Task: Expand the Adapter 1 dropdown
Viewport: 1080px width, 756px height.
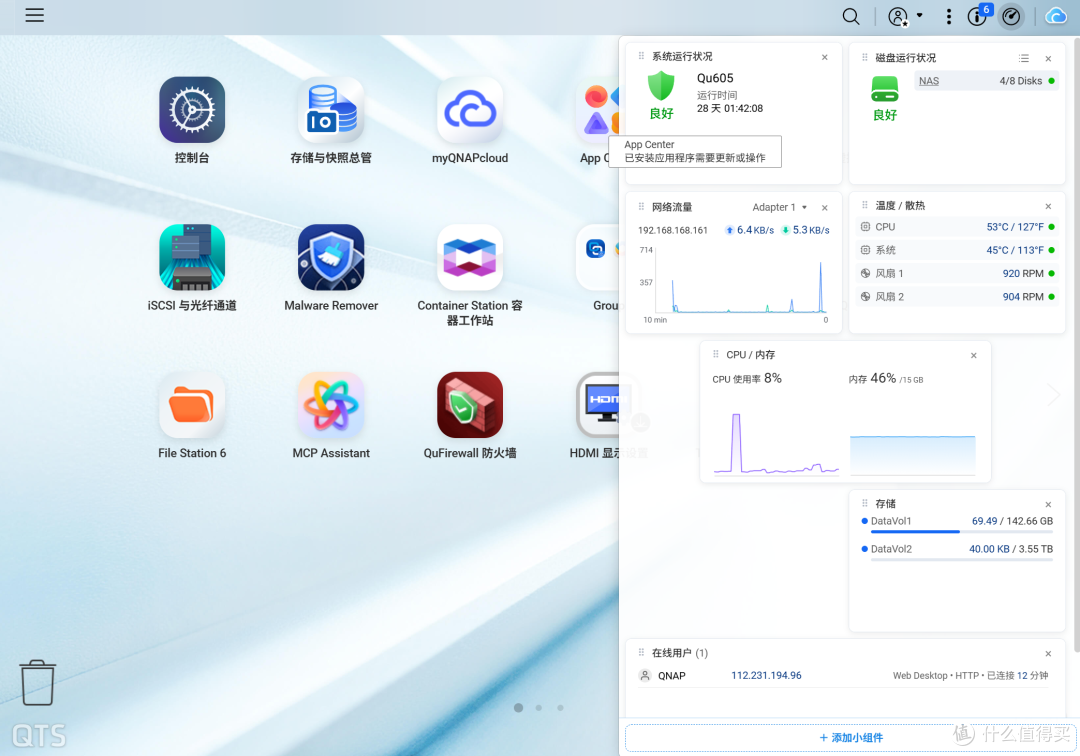Action: (x=780, y=207)
